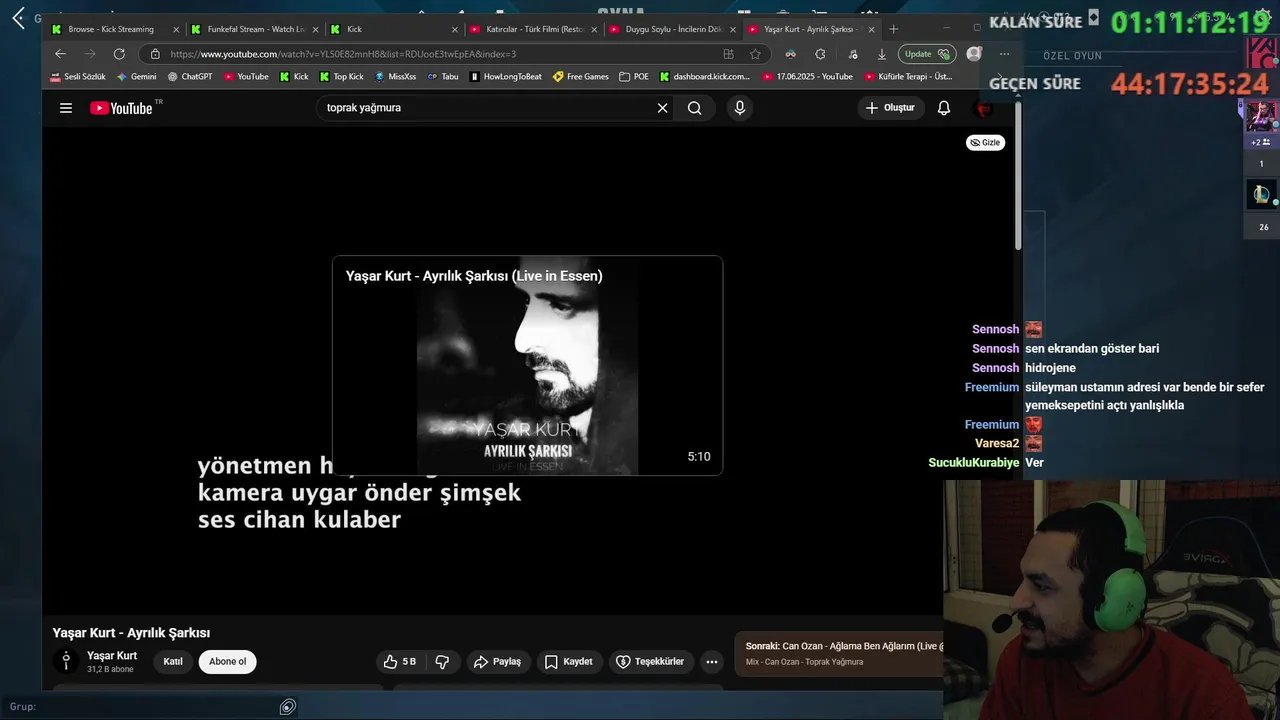Open Free Games bookmark
Screen dimensions: 1280x720
[x=580, y=76]
